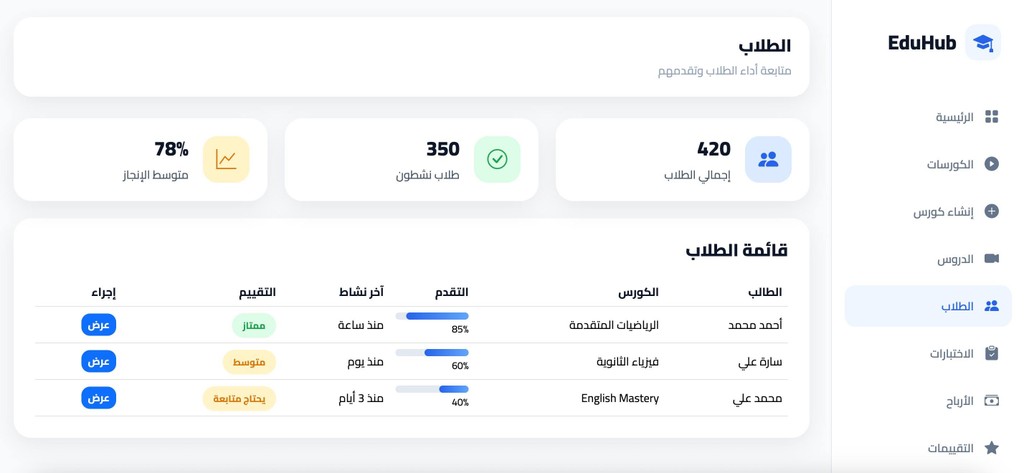Viewport: 1024px width, 473px height.
Task: Click the money icon beside الأرباح
Action: 991,400
